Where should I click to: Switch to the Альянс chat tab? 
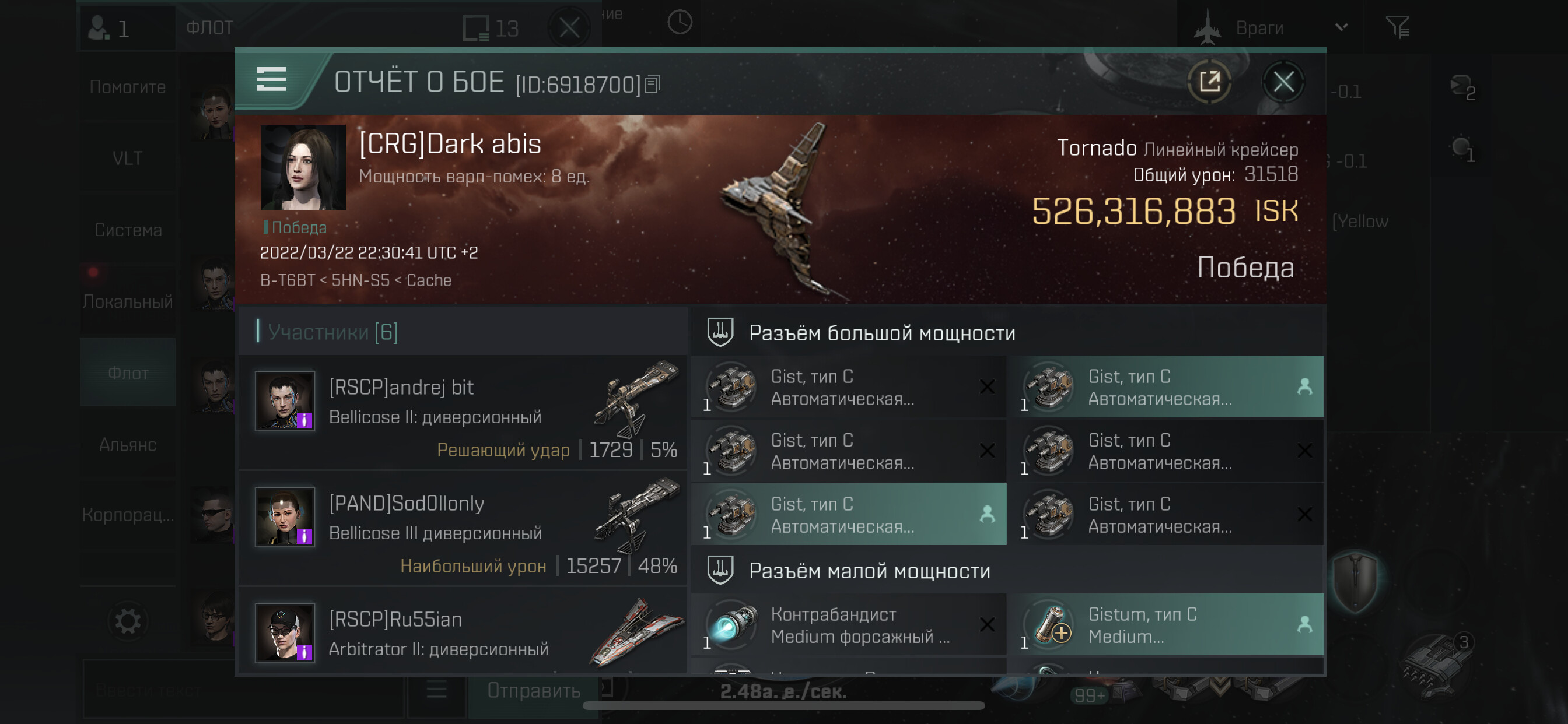[x=128, y=445]
